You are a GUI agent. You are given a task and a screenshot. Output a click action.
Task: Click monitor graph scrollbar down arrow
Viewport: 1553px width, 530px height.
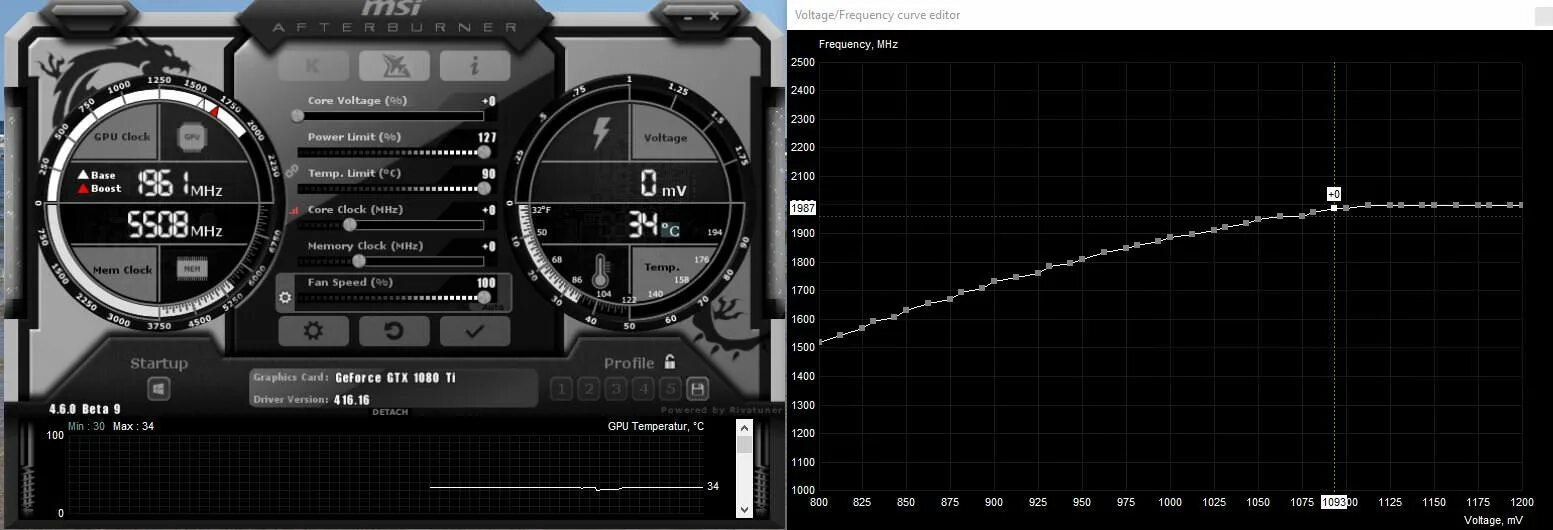(744, 509)
